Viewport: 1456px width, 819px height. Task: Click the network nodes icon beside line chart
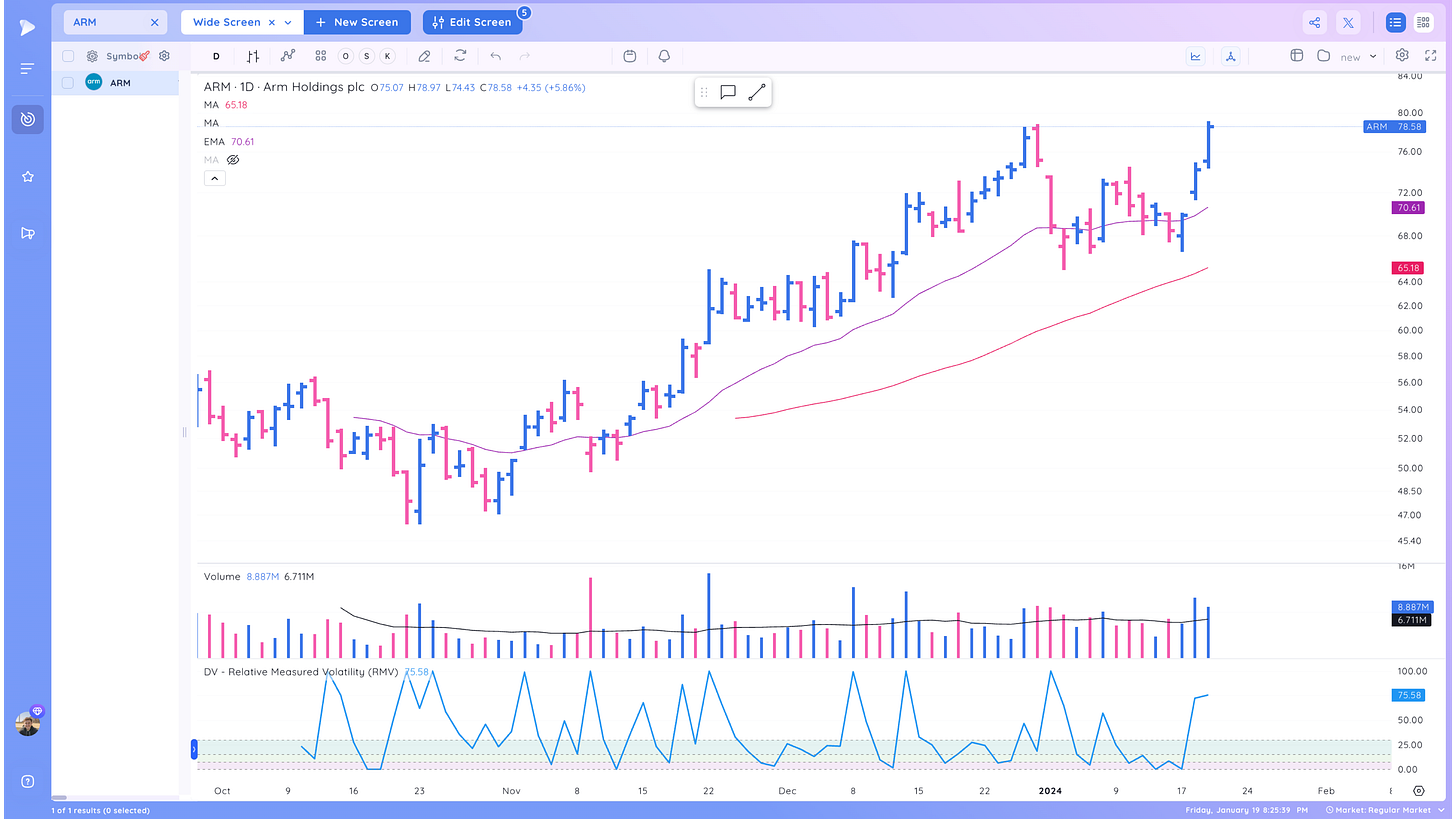[x=1230, y=56]
